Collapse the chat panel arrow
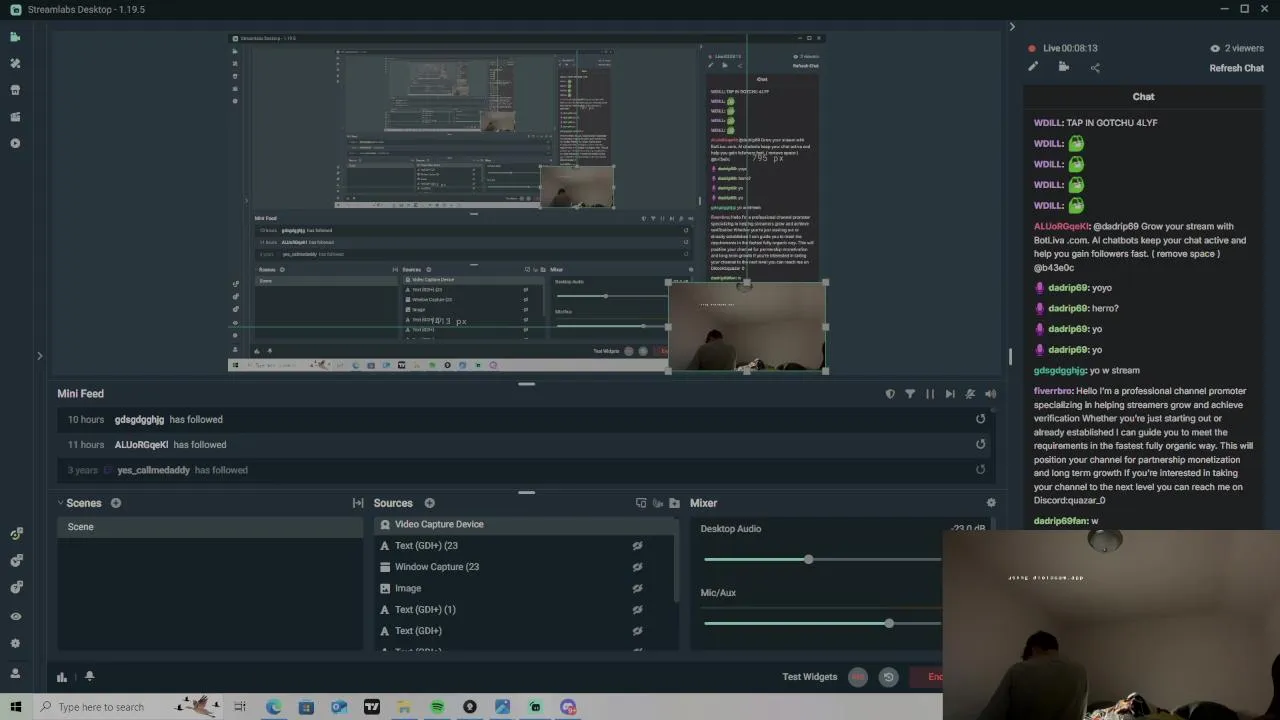This screenshot has height=720, width=1280. tap(1011, 27)
